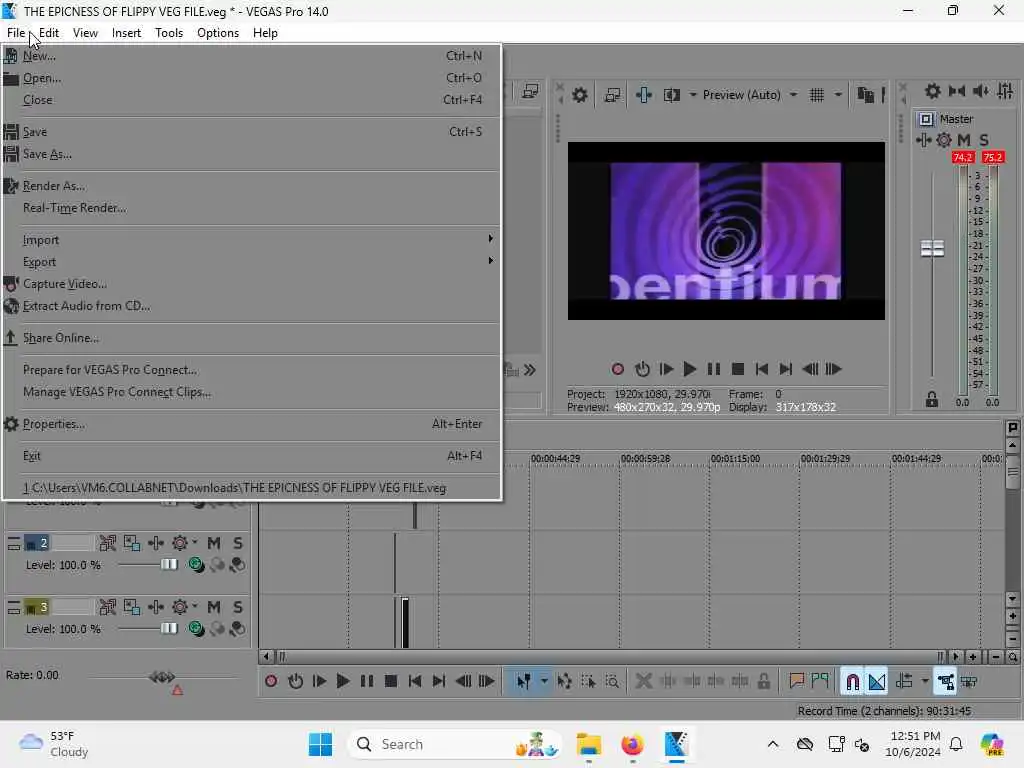Solo track 3 with the S button
Screen dimensions: 1024x768
click(x=238, y=607)
